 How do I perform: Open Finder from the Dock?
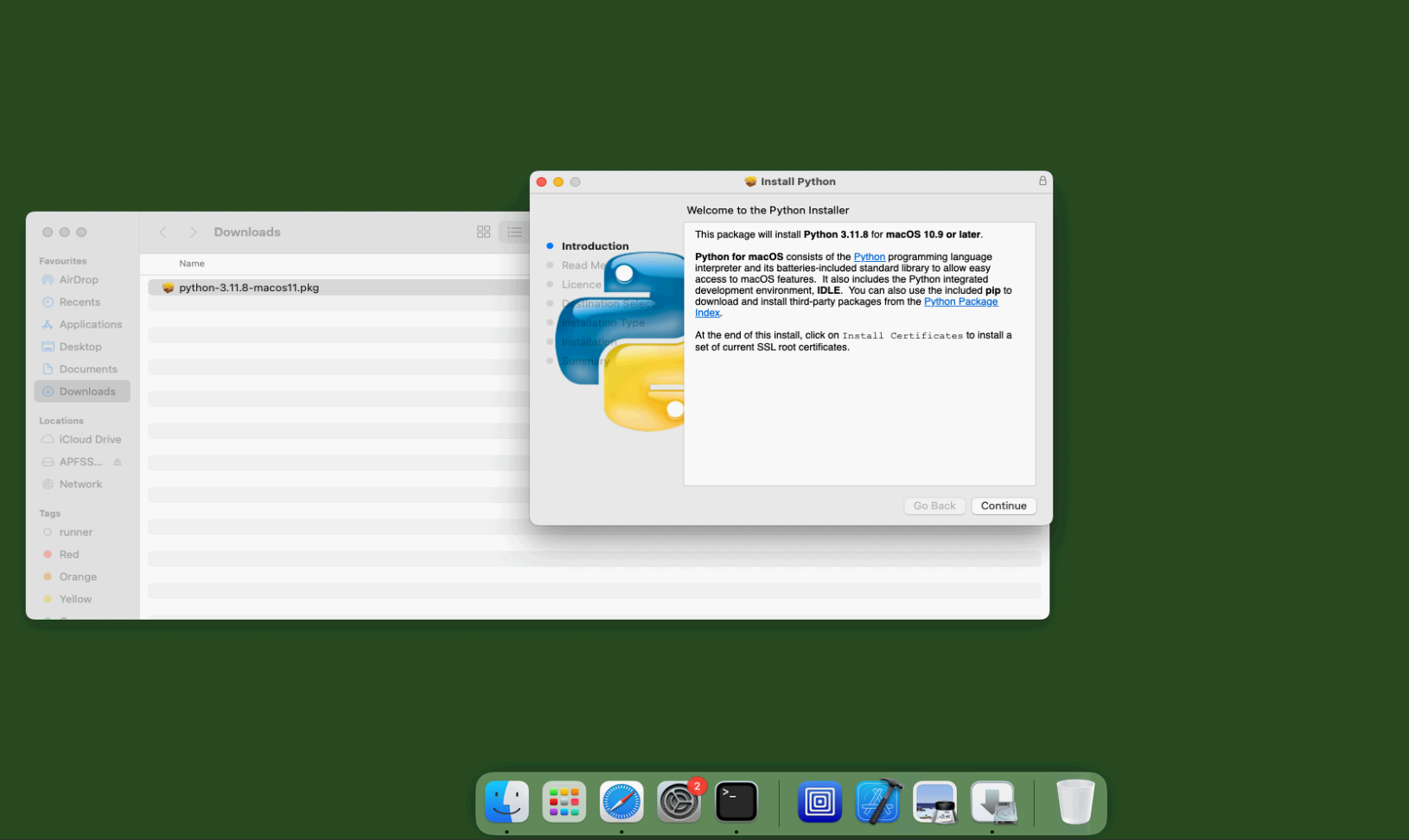pos(506,801)
